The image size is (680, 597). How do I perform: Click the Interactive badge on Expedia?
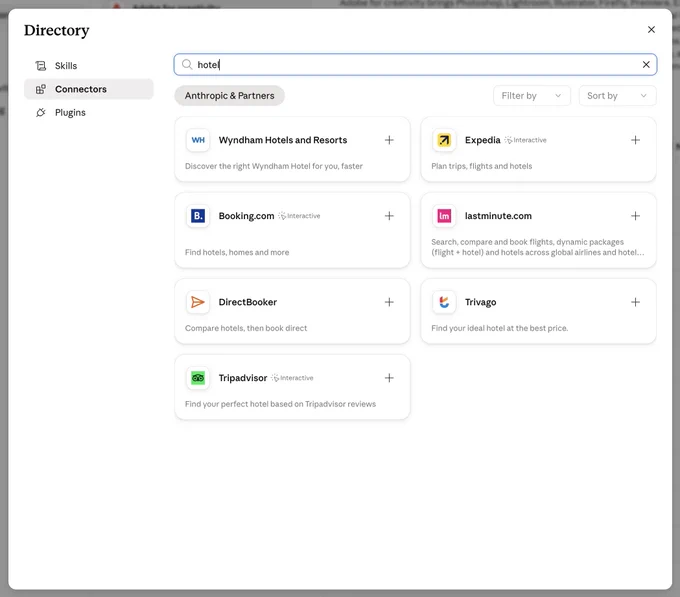point(526,140)
